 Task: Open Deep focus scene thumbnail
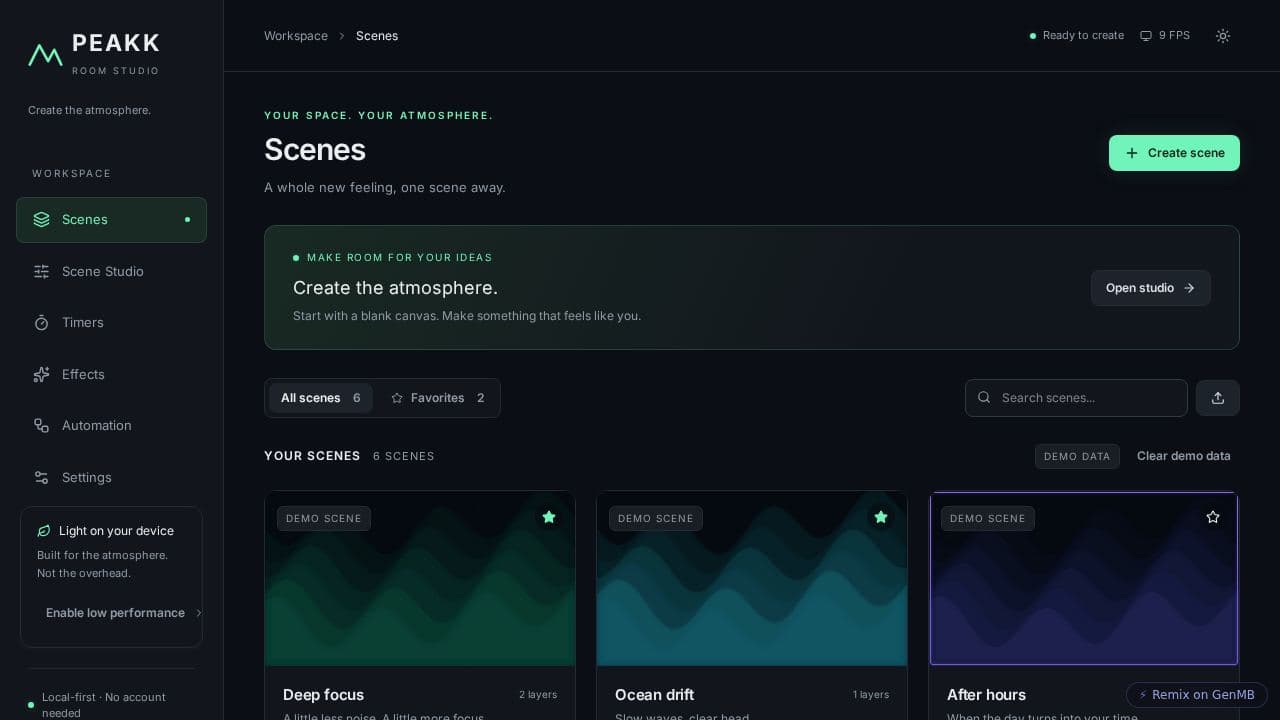coord(420,578)
